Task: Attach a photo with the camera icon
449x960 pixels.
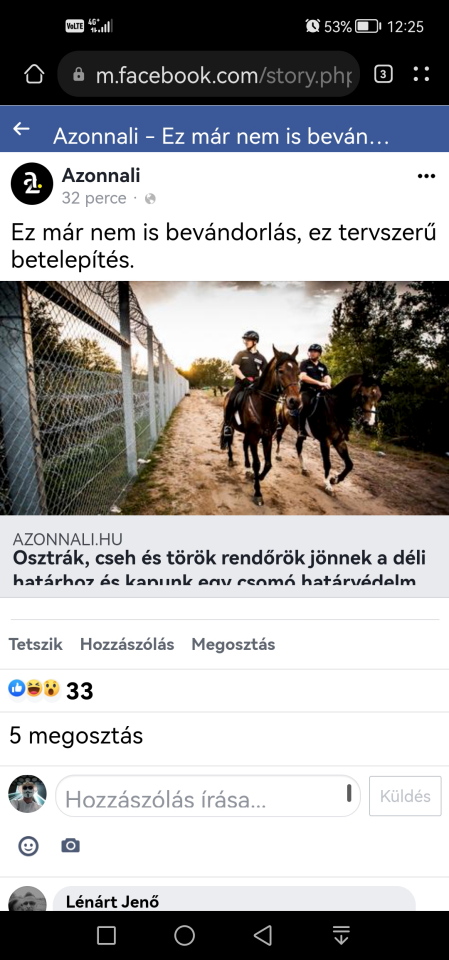Action: [70, 846]
